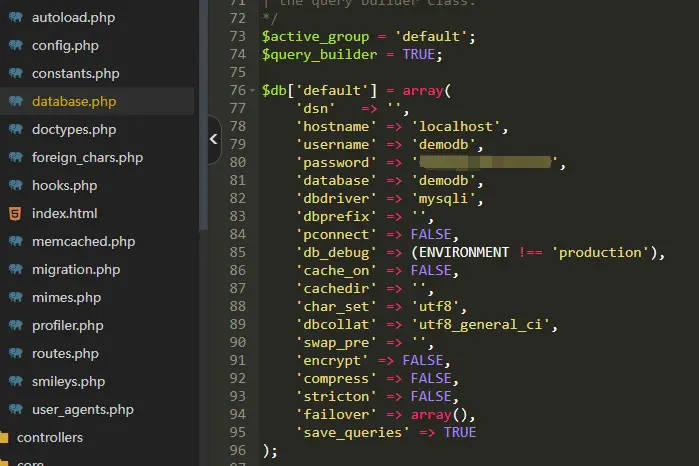Screen dimensions: 699x466
Task: Select the highlighted database.php file
Action: pos(74,102)
